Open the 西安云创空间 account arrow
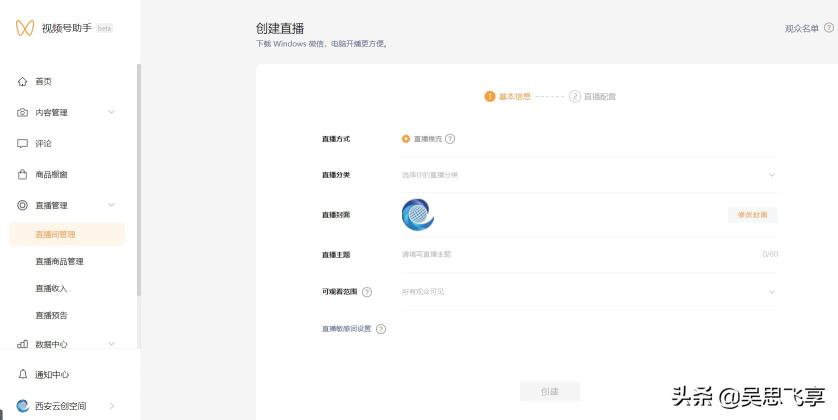 click(x=112, y=406)
